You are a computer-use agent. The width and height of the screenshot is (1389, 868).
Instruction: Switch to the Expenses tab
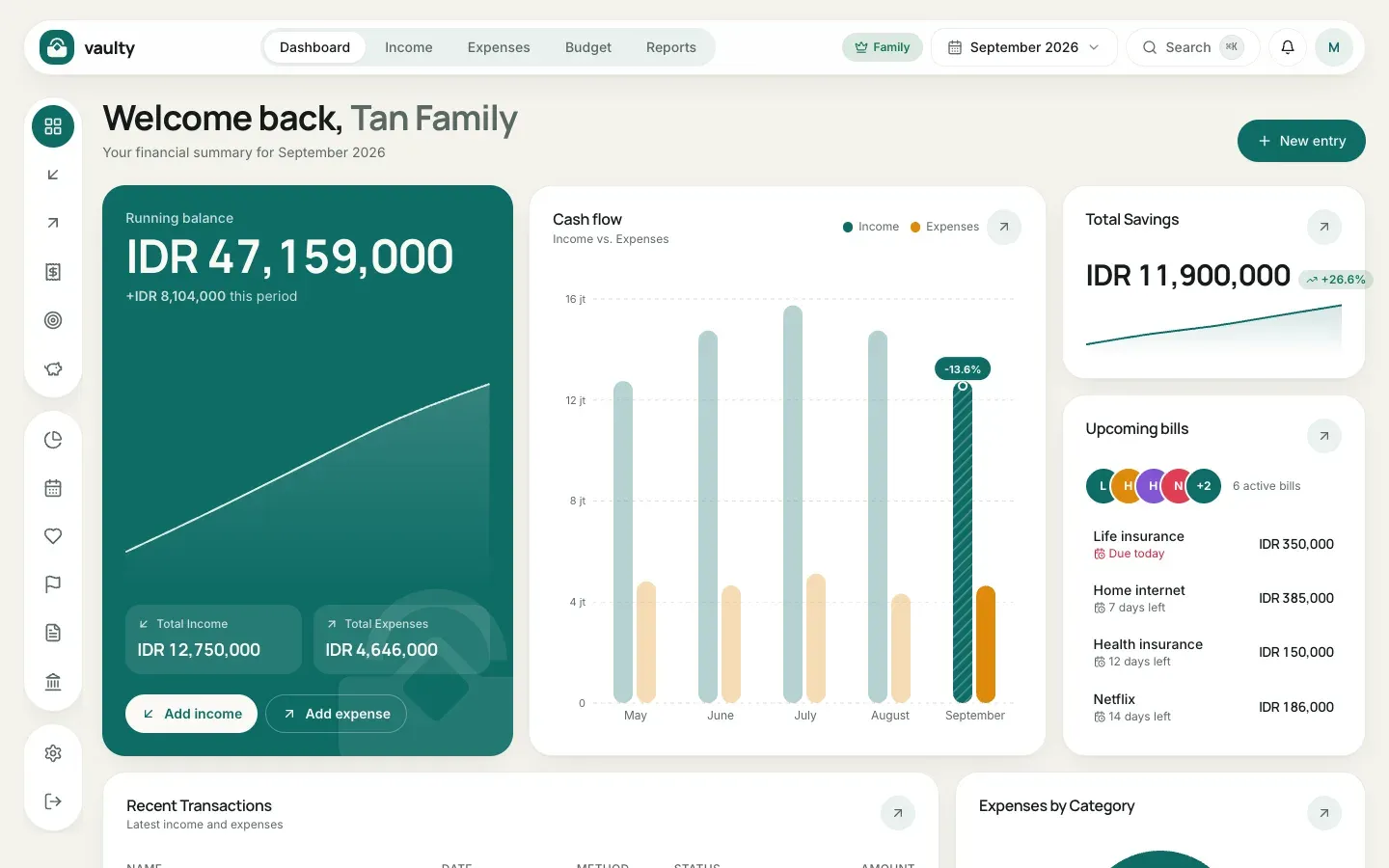[499, 47]
